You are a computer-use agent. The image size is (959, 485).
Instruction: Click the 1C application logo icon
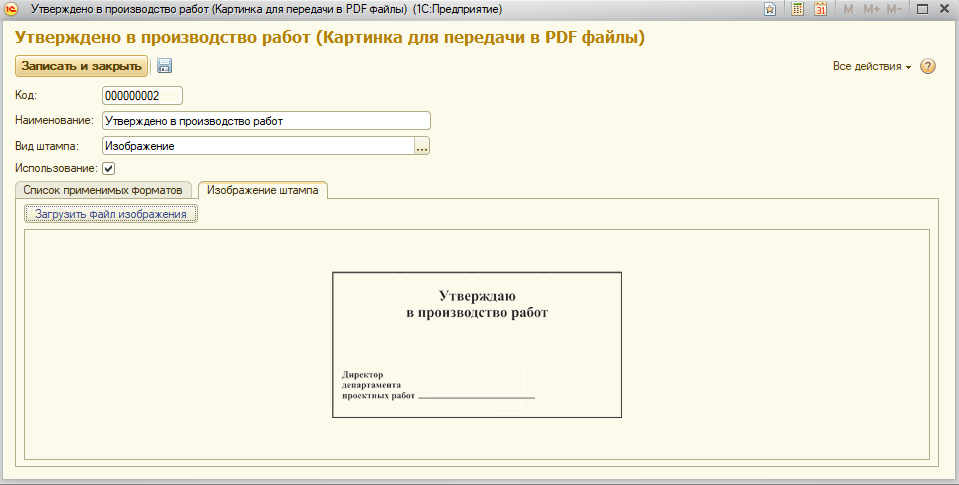coord(12,9)
